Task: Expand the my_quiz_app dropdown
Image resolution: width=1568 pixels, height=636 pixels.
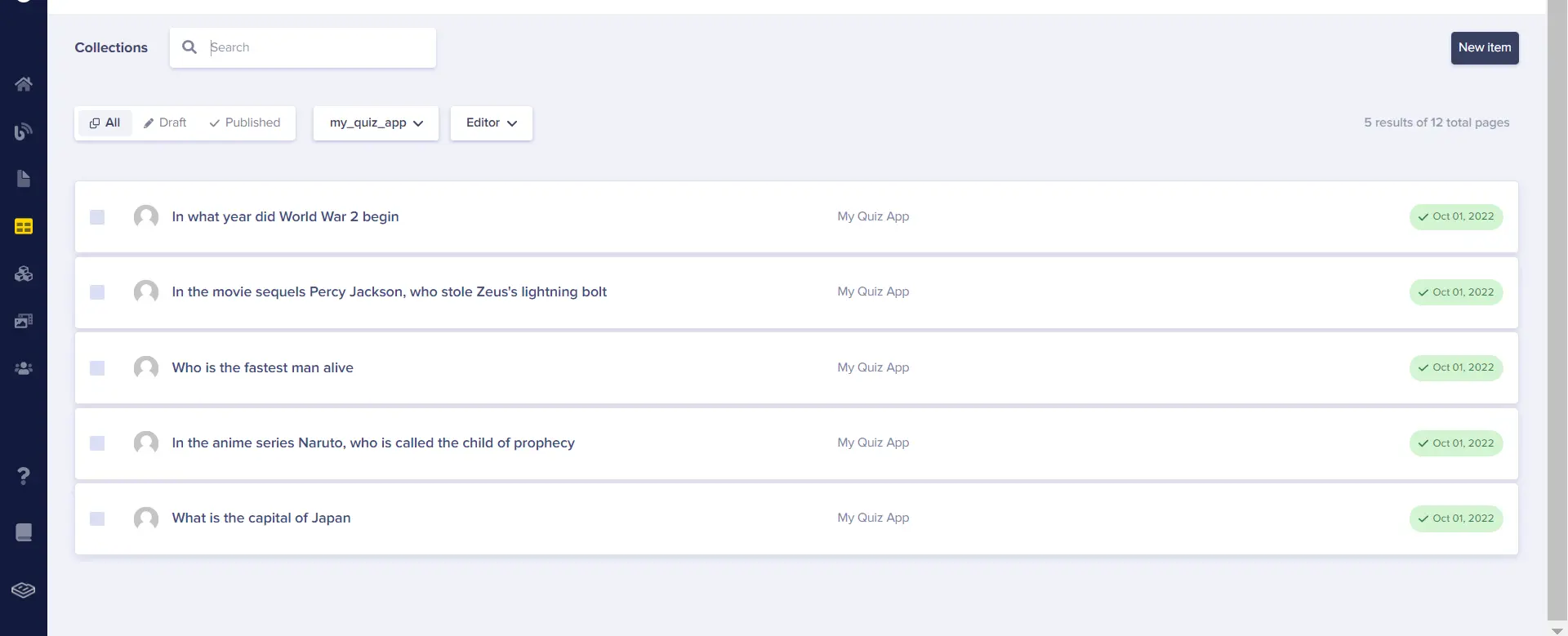Action: [376, 123]
